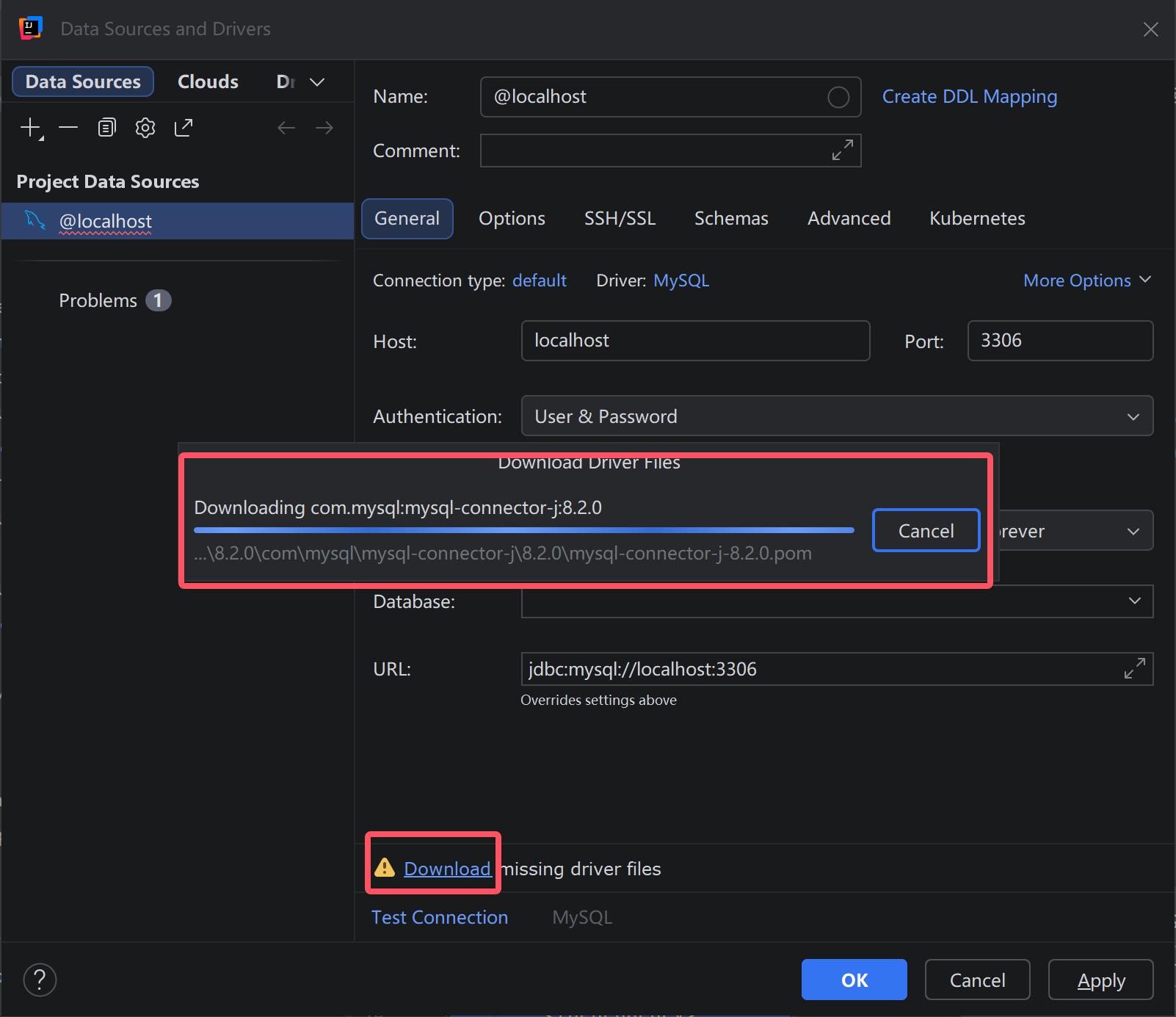
Task: Click the Test Connection link
Action: 440,917
